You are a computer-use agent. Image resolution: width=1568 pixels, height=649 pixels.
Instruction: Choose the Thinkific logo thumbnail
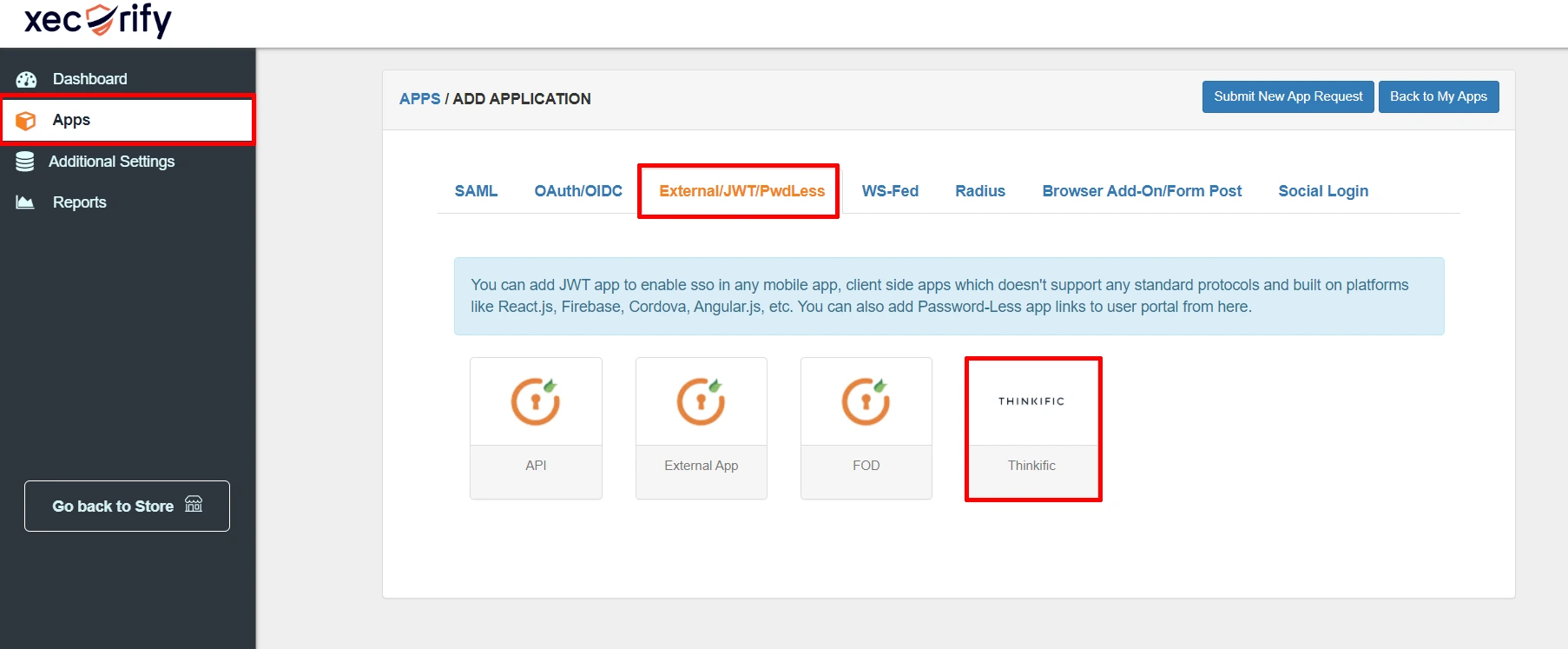1031,401
